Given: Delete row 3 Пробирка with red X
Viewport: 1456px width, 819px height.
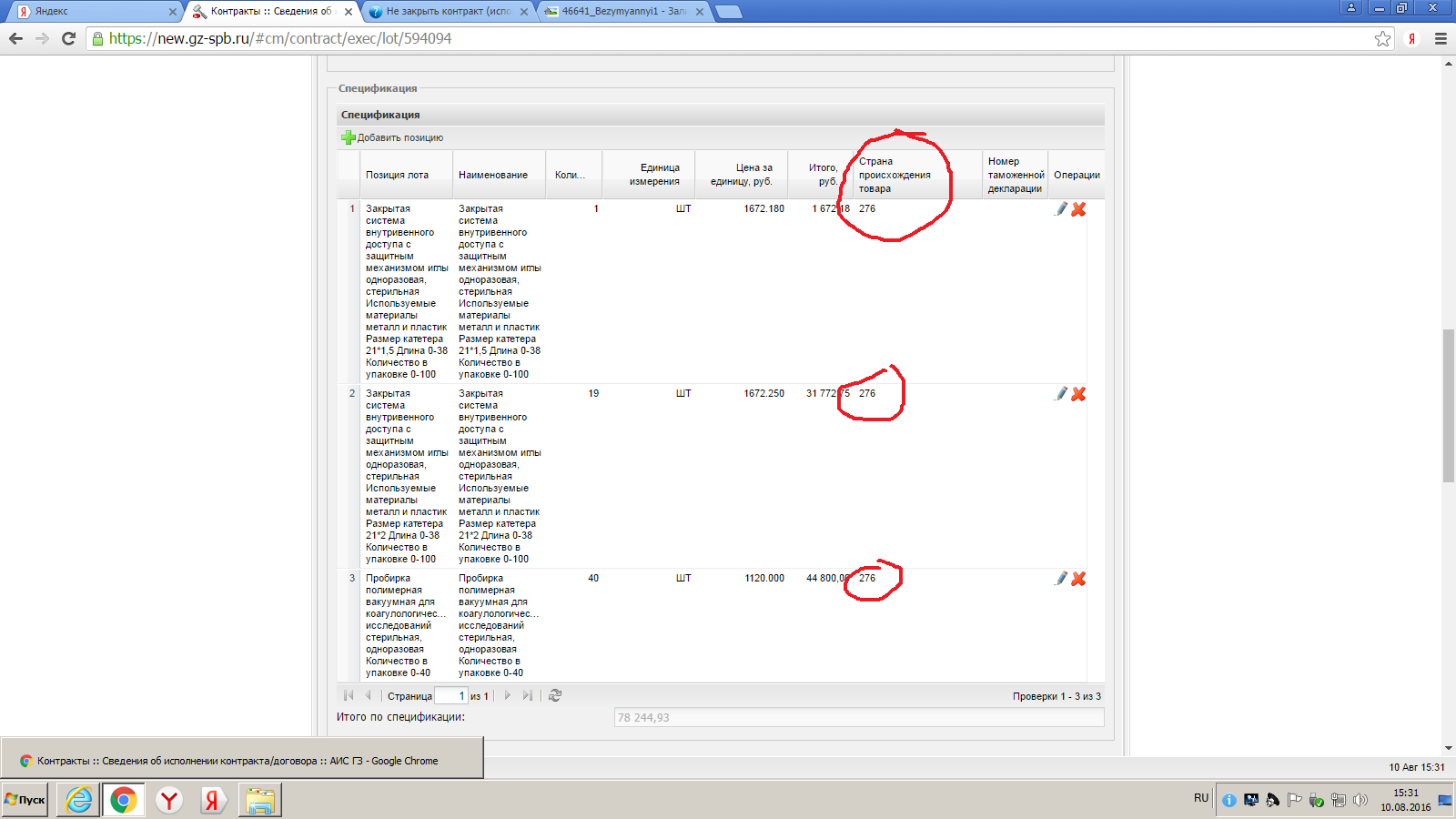Looking at the screenshot, I should click(x=1078, y=579).
